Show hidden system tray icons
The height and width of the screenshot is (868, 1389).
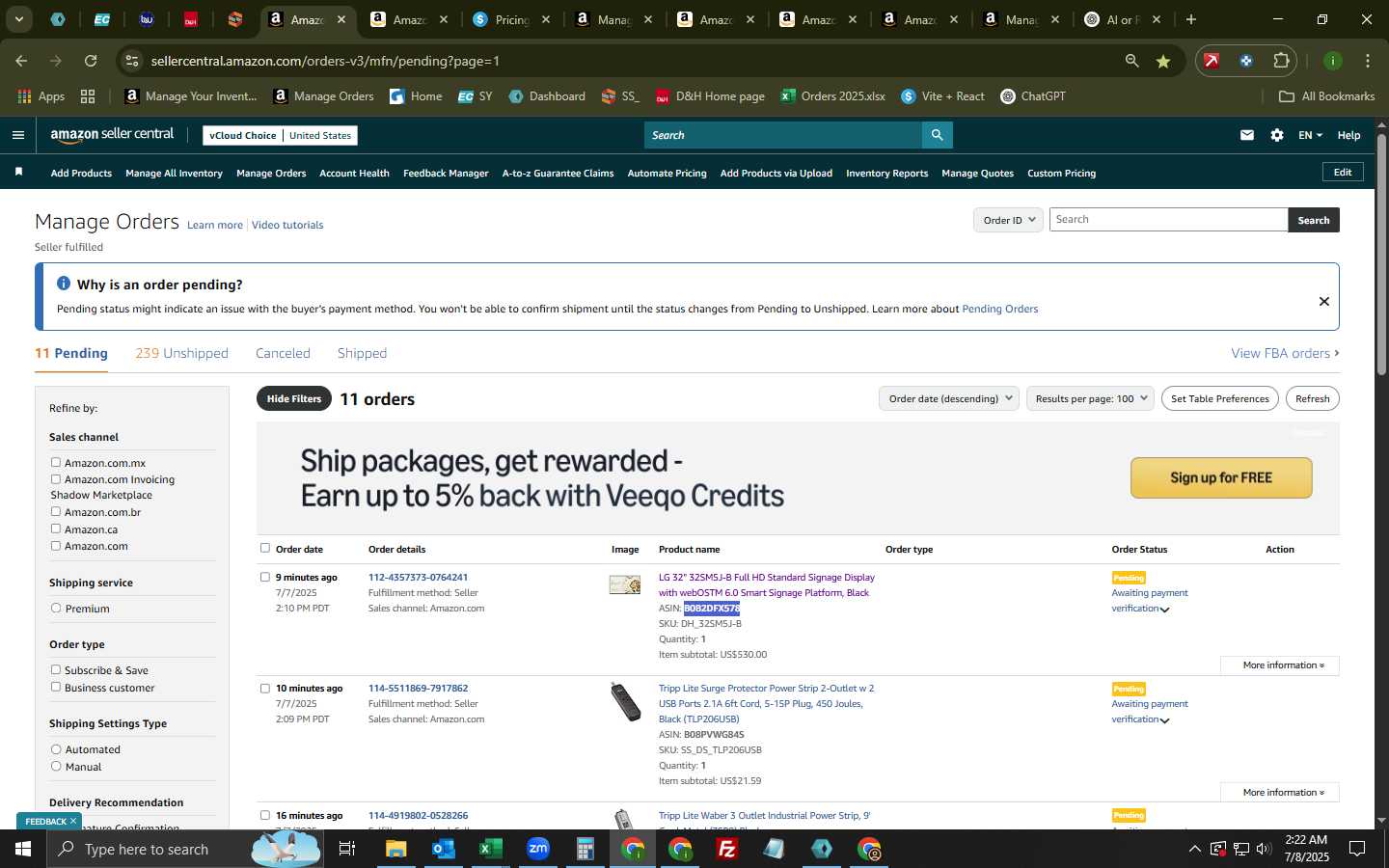[x=1194, y=849]
